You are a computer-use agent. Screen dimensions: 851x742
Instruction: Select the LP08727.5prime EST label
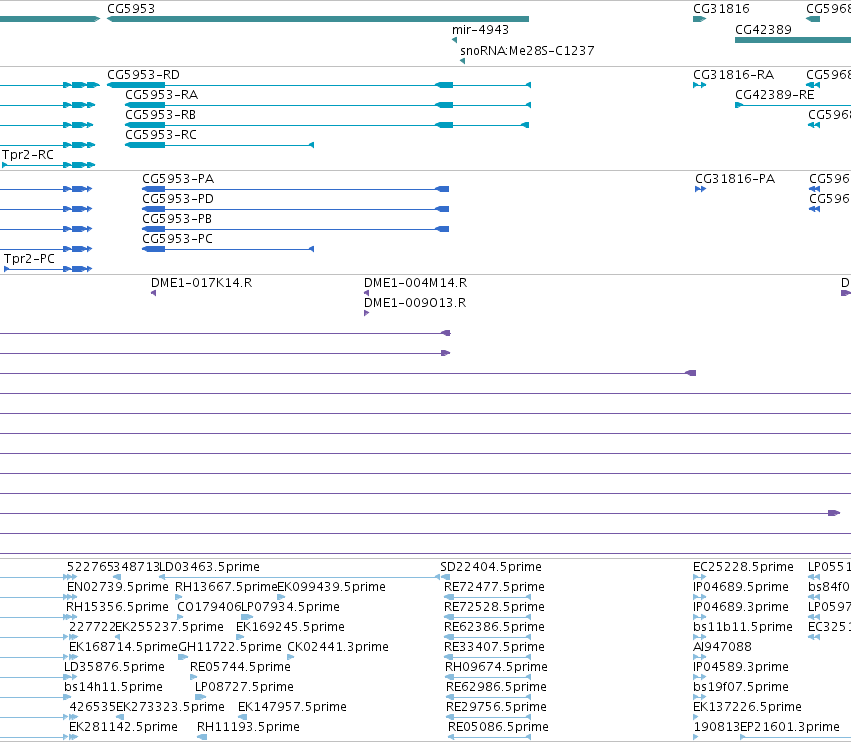[x=244, y=687]
